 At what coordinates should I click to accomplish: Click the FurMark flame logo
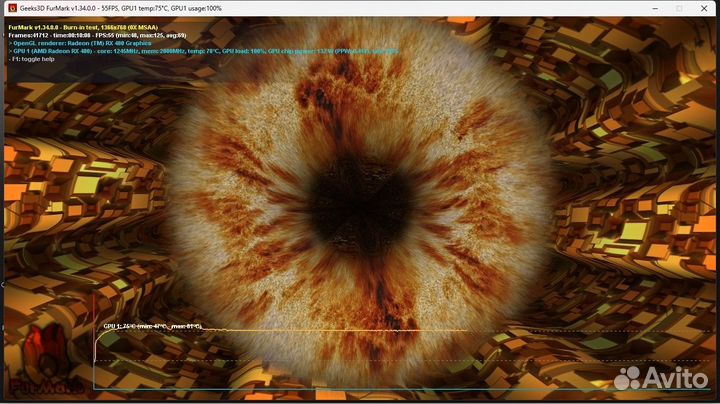click(45, 358)
